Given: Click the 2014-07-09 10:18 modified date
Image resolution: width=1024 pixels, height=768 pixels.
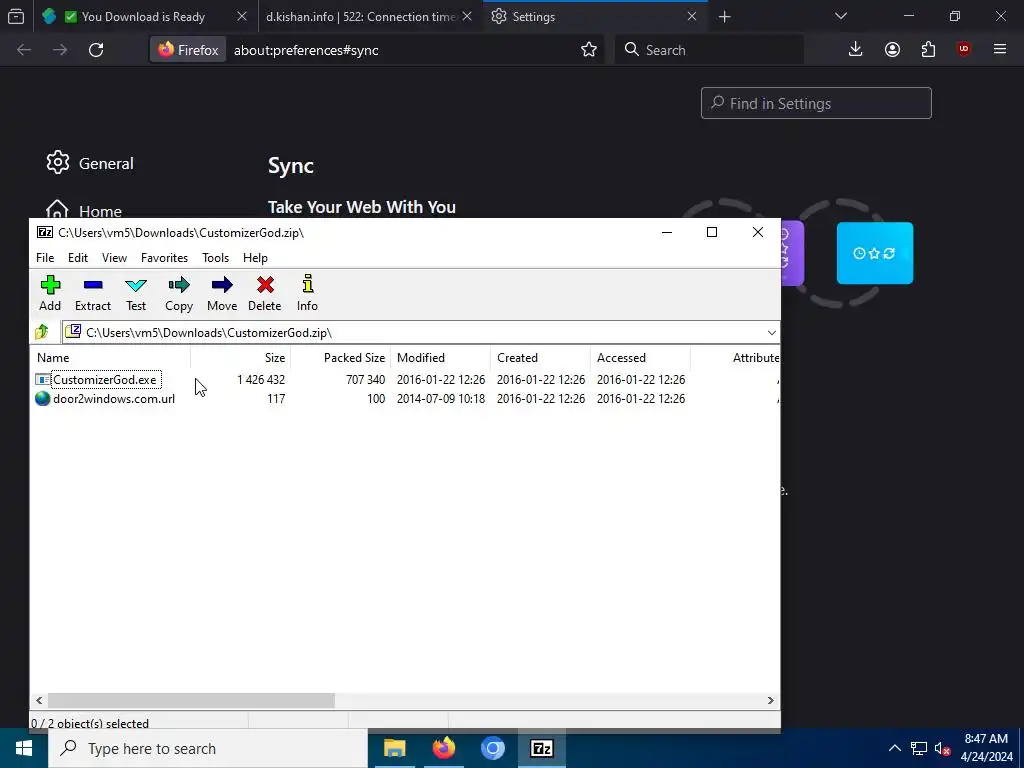Looking at the screenshot, I should (x=441, y=398).
